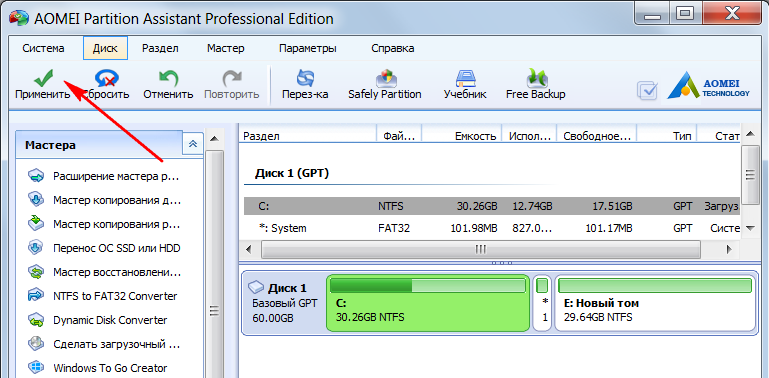
Task: Collapse the Мастера panel chevron
Action: pyautogui.click(x=193, y=144)
